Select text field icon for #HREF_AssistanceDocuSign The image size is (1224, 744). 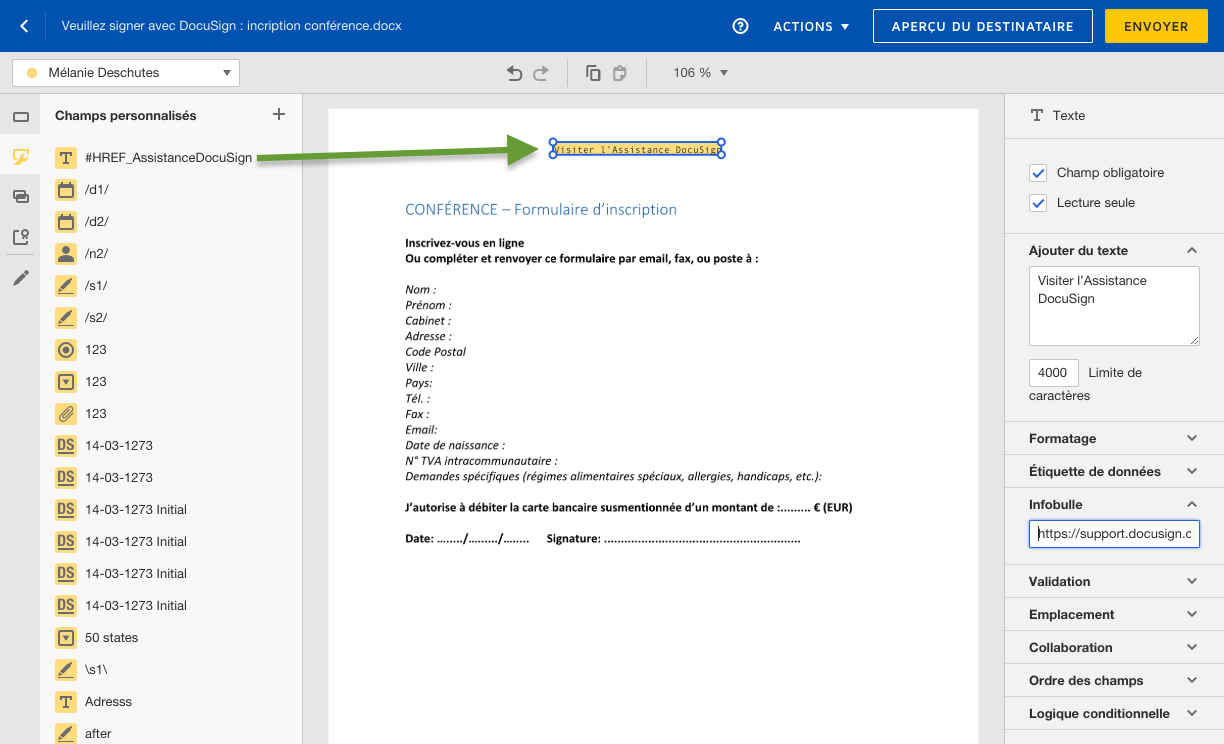click(x=66, y=158)
